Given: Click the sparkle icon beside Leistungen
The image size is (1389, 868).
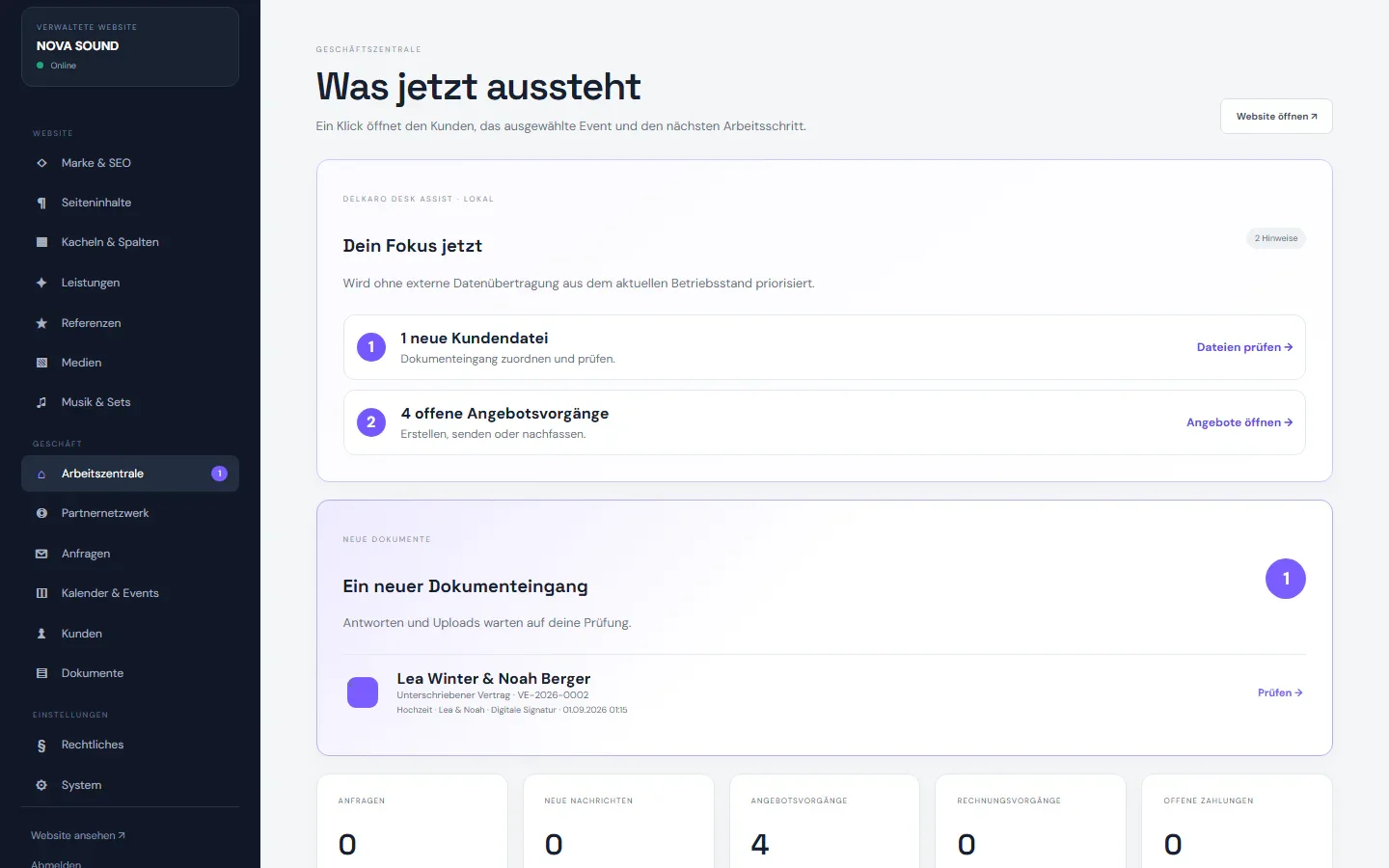Looking at the screenshot, I should pyautogui.click(x=41, y=283).
